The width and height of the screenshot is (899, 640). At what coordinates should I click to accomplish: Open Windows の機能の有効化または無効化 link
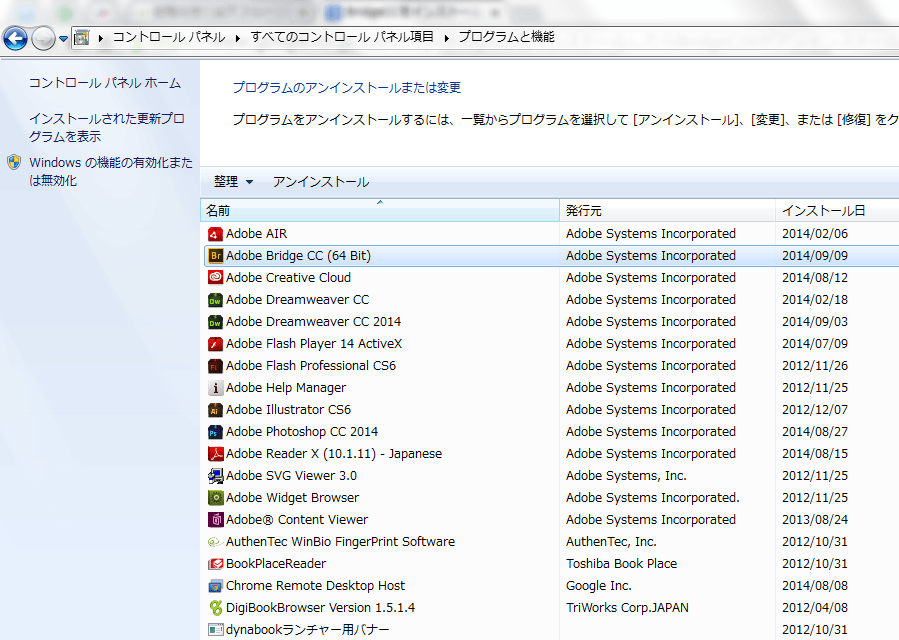(111, 171)
